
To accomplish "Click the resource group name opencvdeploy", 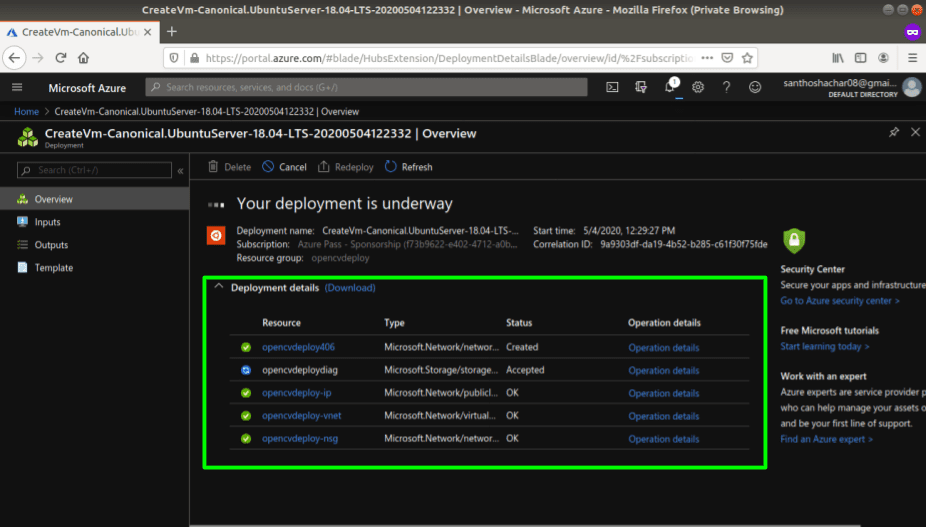I will (x=340, y=258).
